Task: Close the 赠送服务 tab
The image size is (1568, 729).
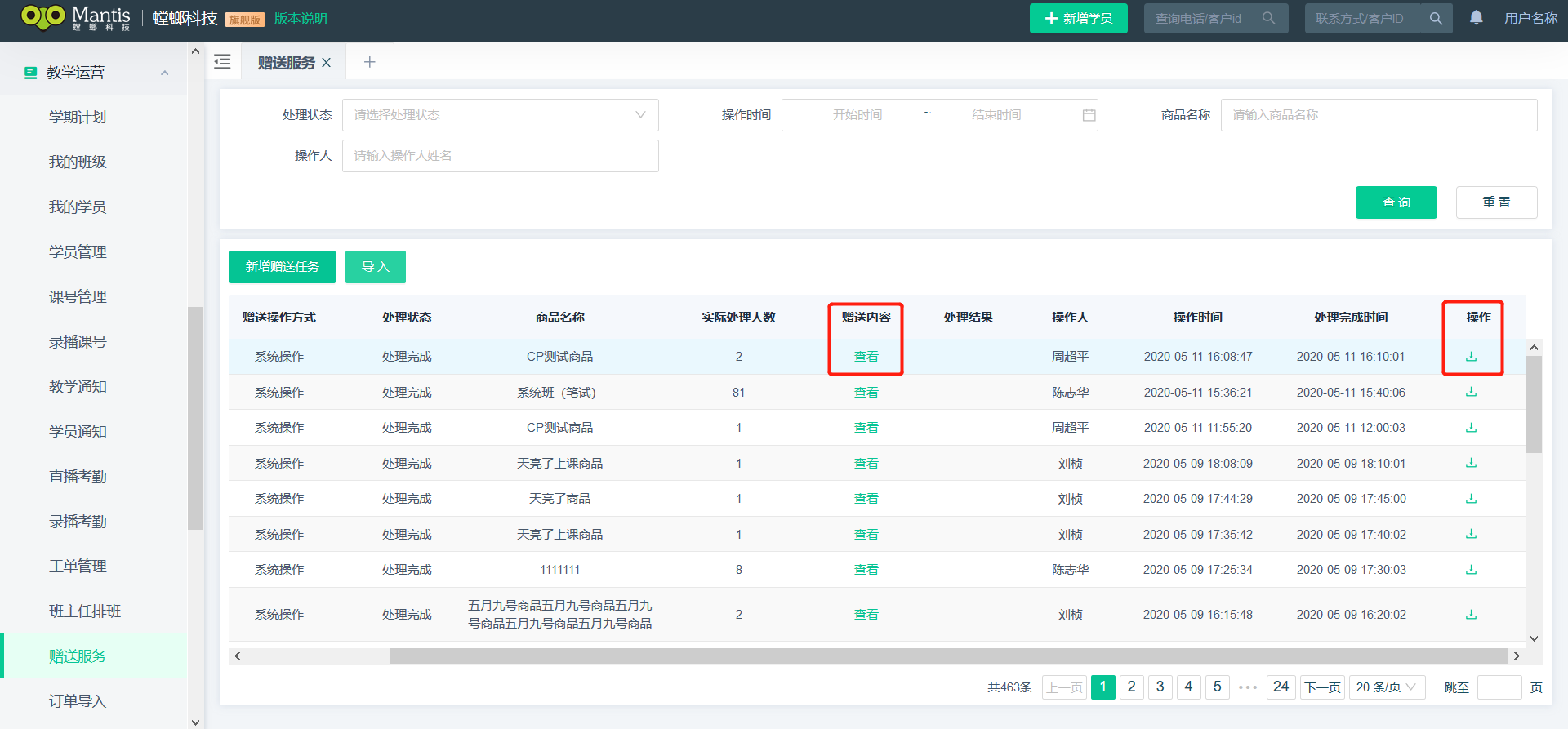Action: 326,63
